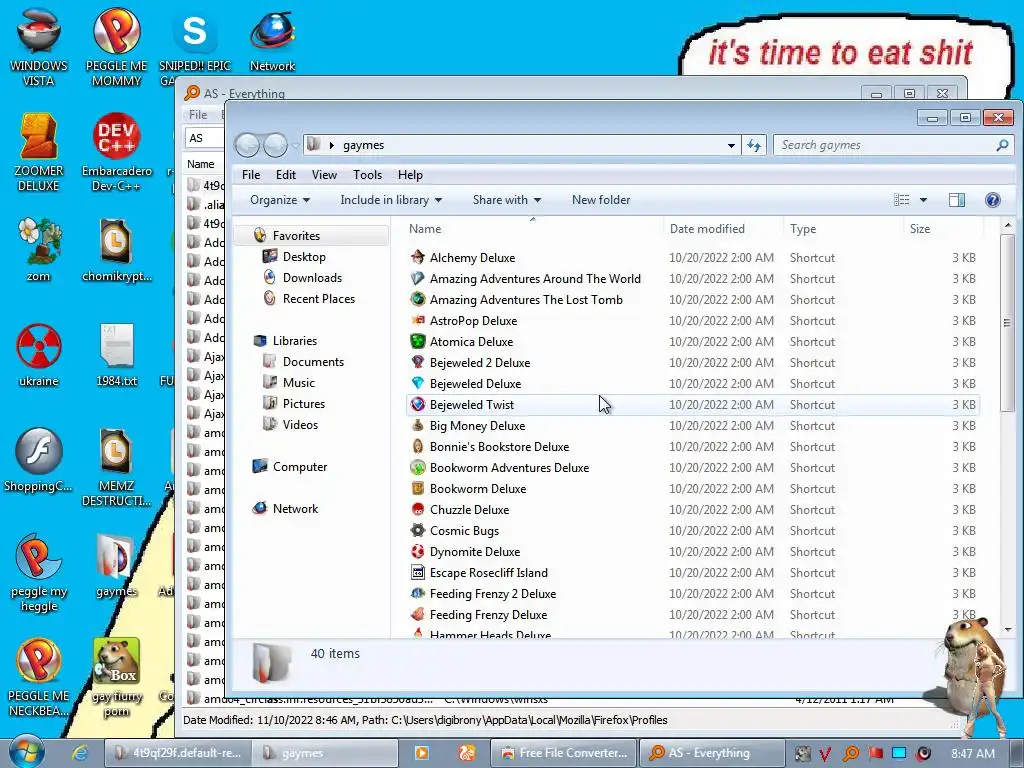Viewport: 1024px width, 768px height.
Task: Open Internet Explorer from the taskbar
Action: 80,752
